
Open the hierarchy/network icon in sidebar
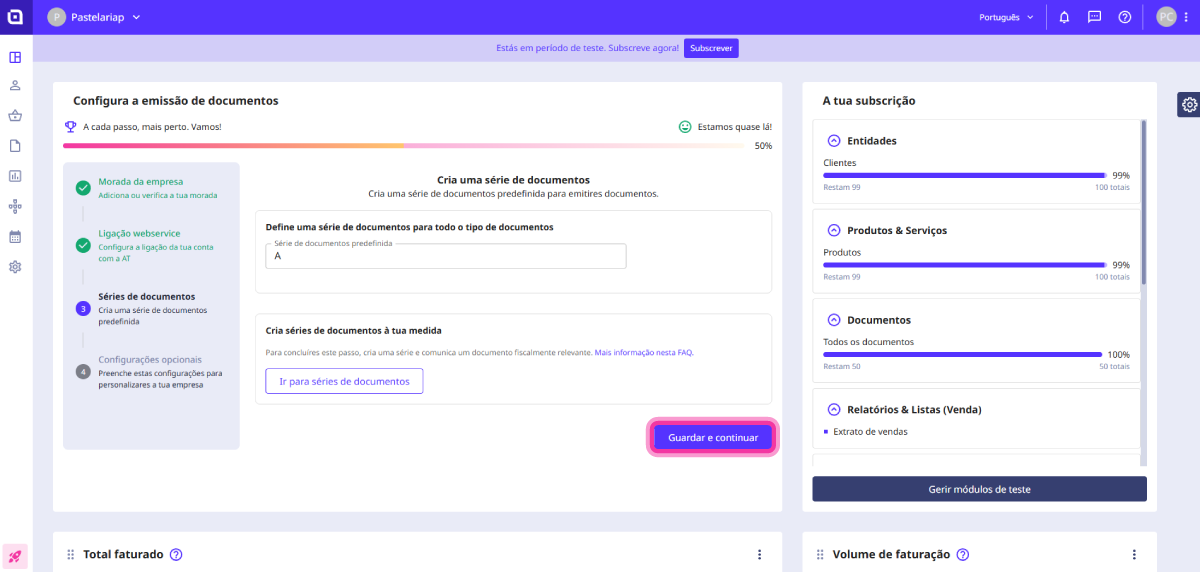point(15,206)
